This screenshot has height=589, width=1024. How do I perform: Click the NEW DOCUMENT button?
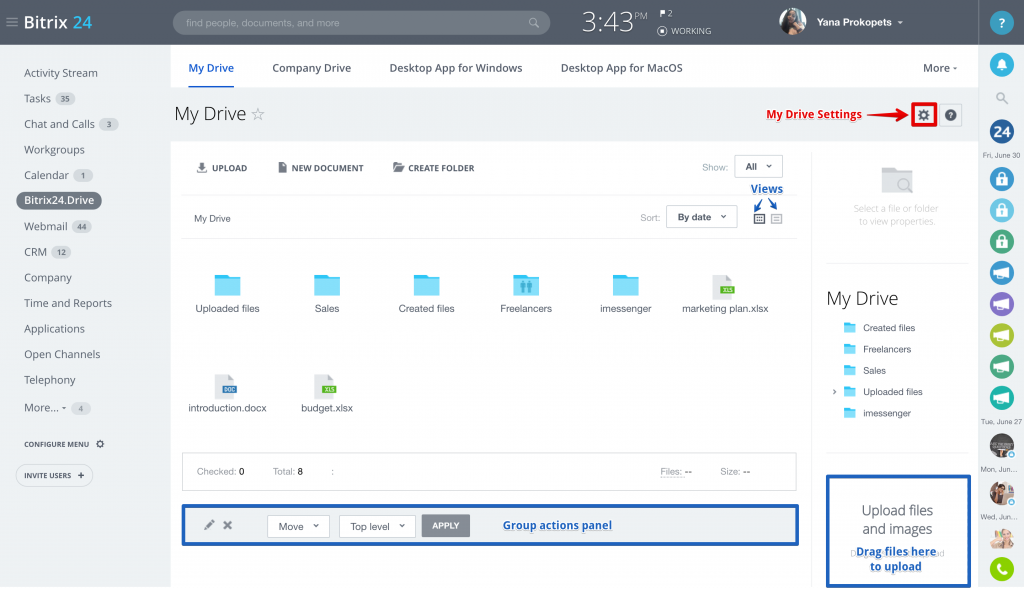coord(321,168)
